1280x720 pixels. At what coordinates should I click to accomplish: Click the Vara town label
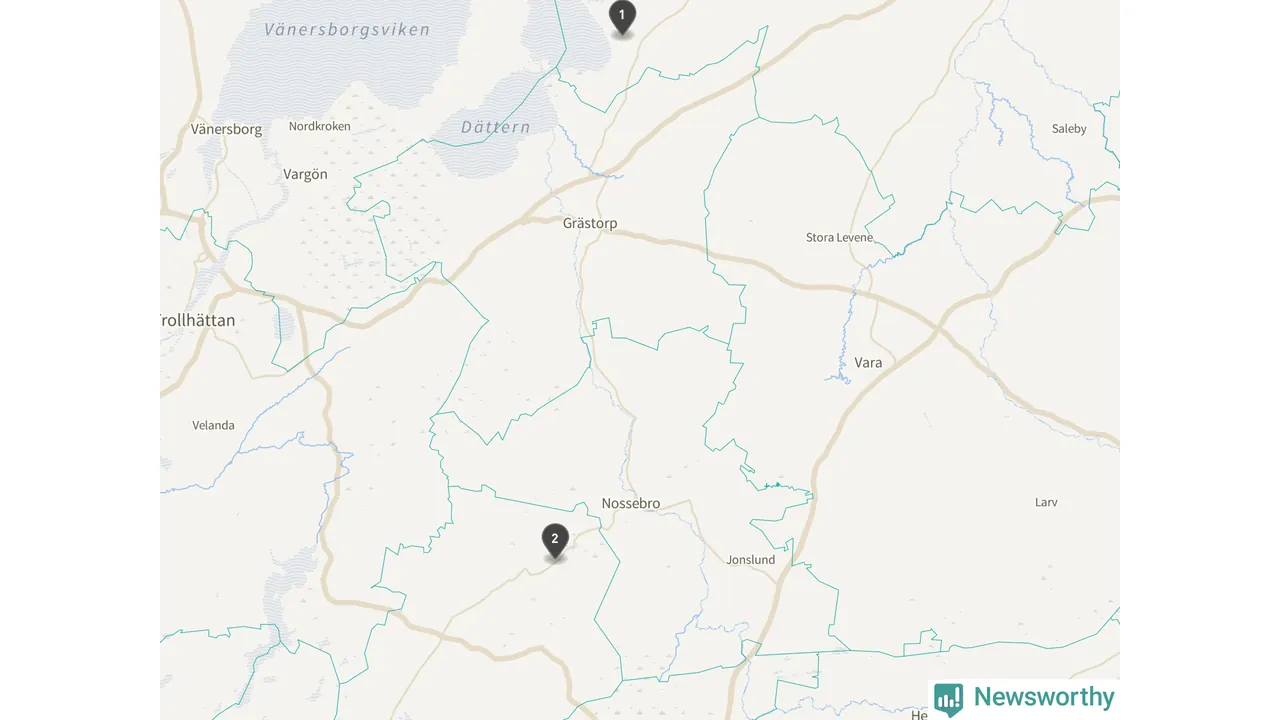coord(869,362)
